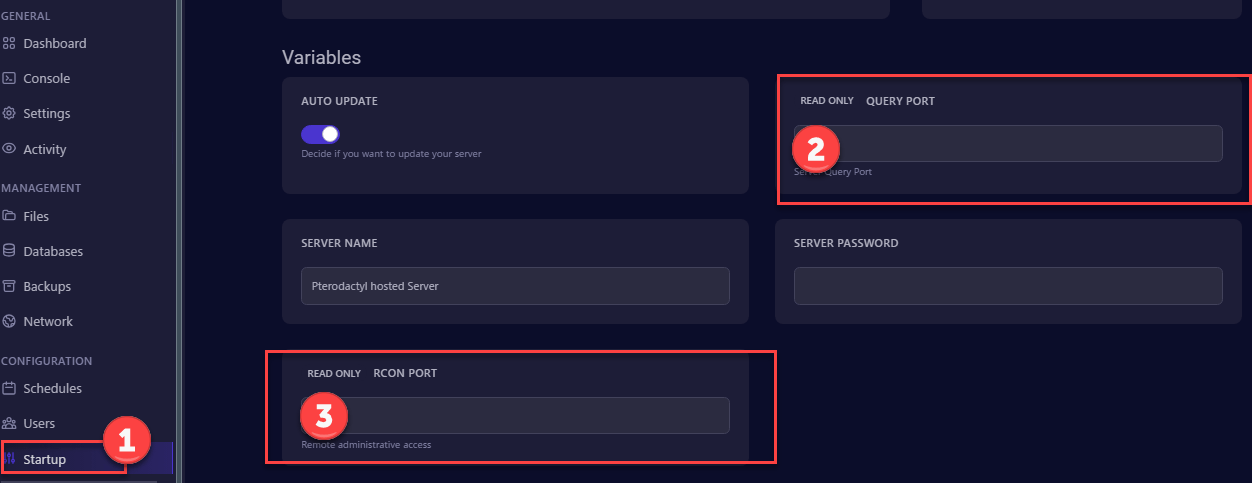Click the read-only RCON Port field
The image size is (1252, 483).
coord(515,415)
